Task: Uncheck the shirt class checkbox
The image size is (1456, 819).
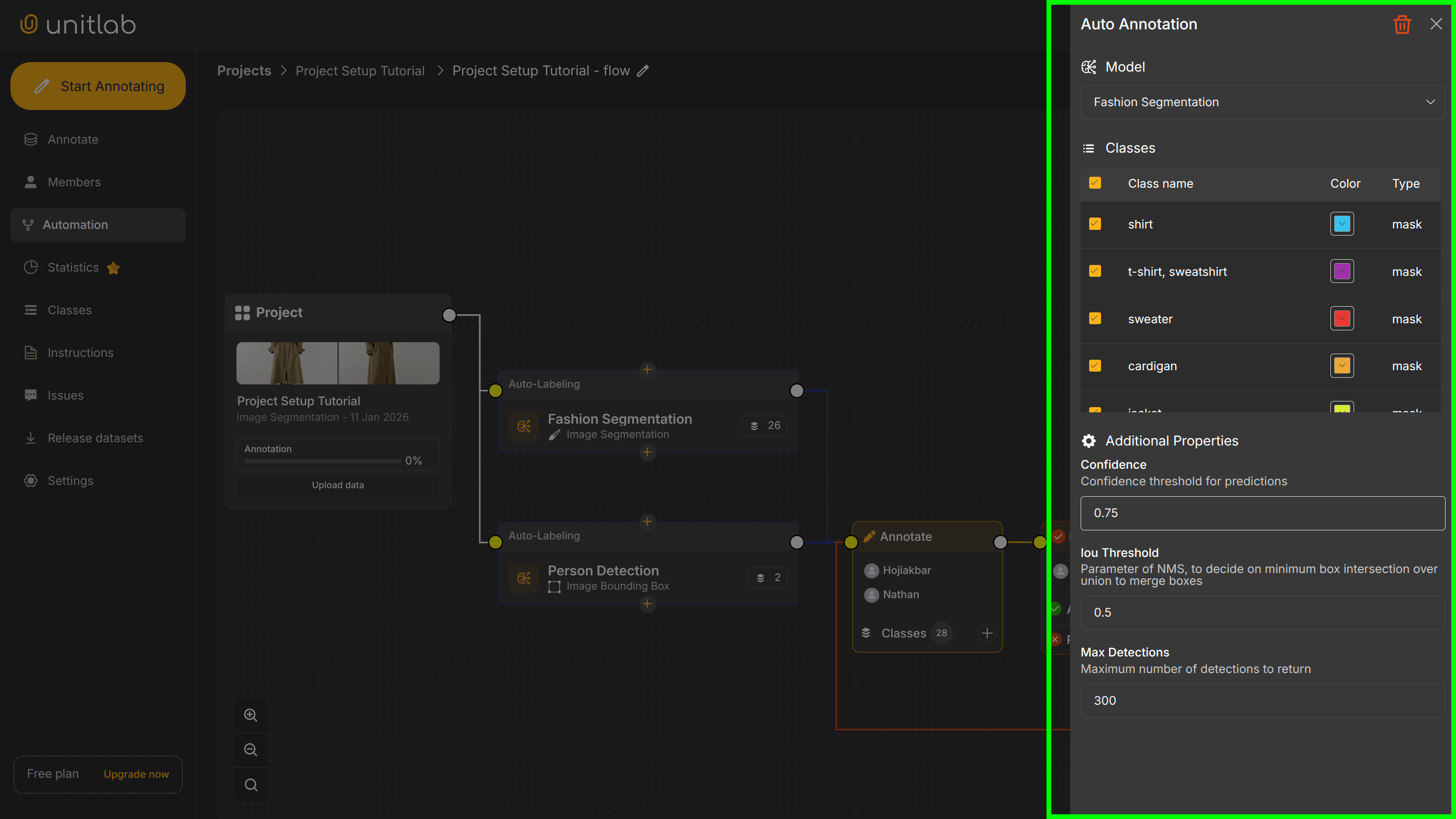Action: point(1095,224)
